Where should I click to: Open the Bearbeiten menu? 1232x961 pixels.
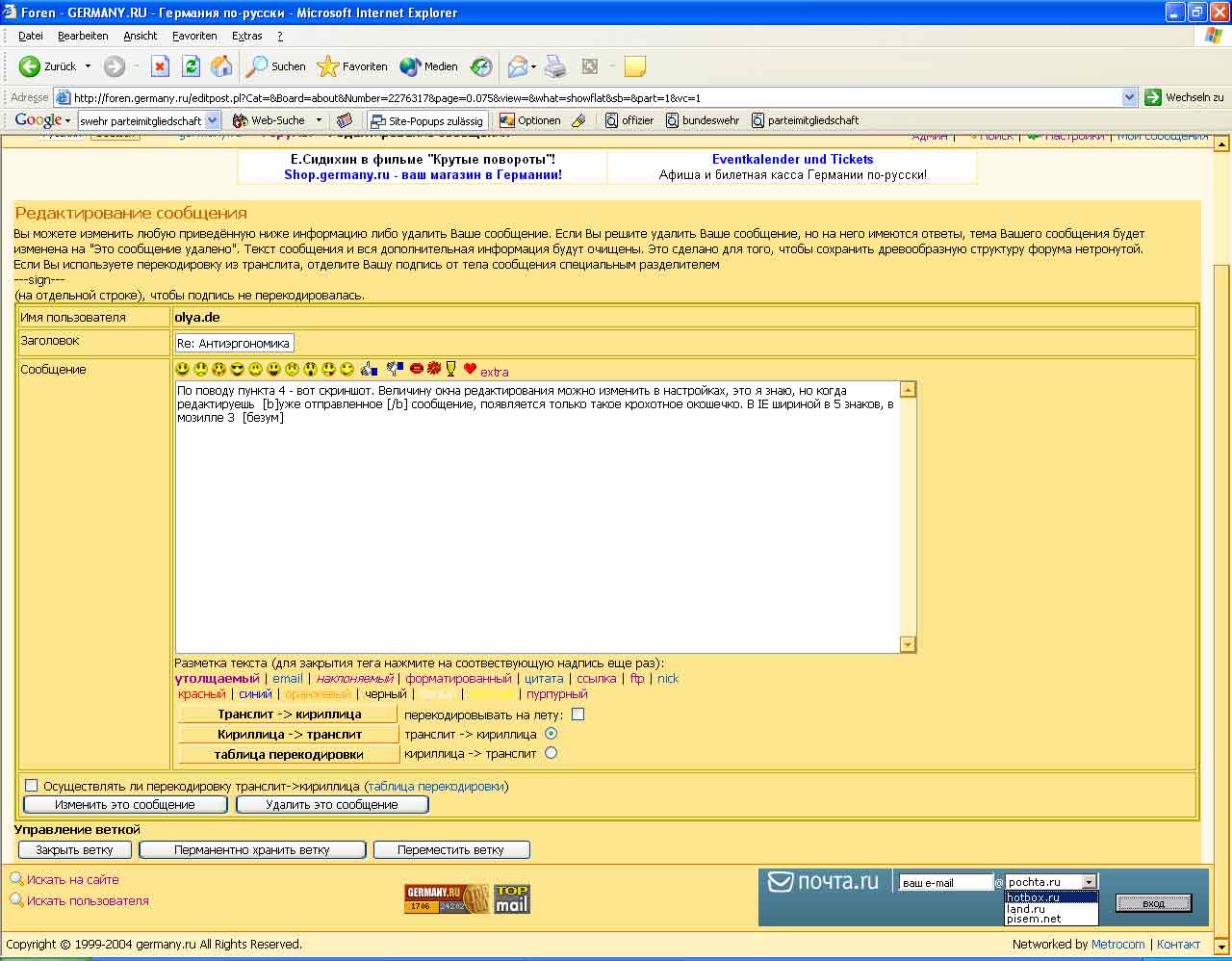[83, 36]
